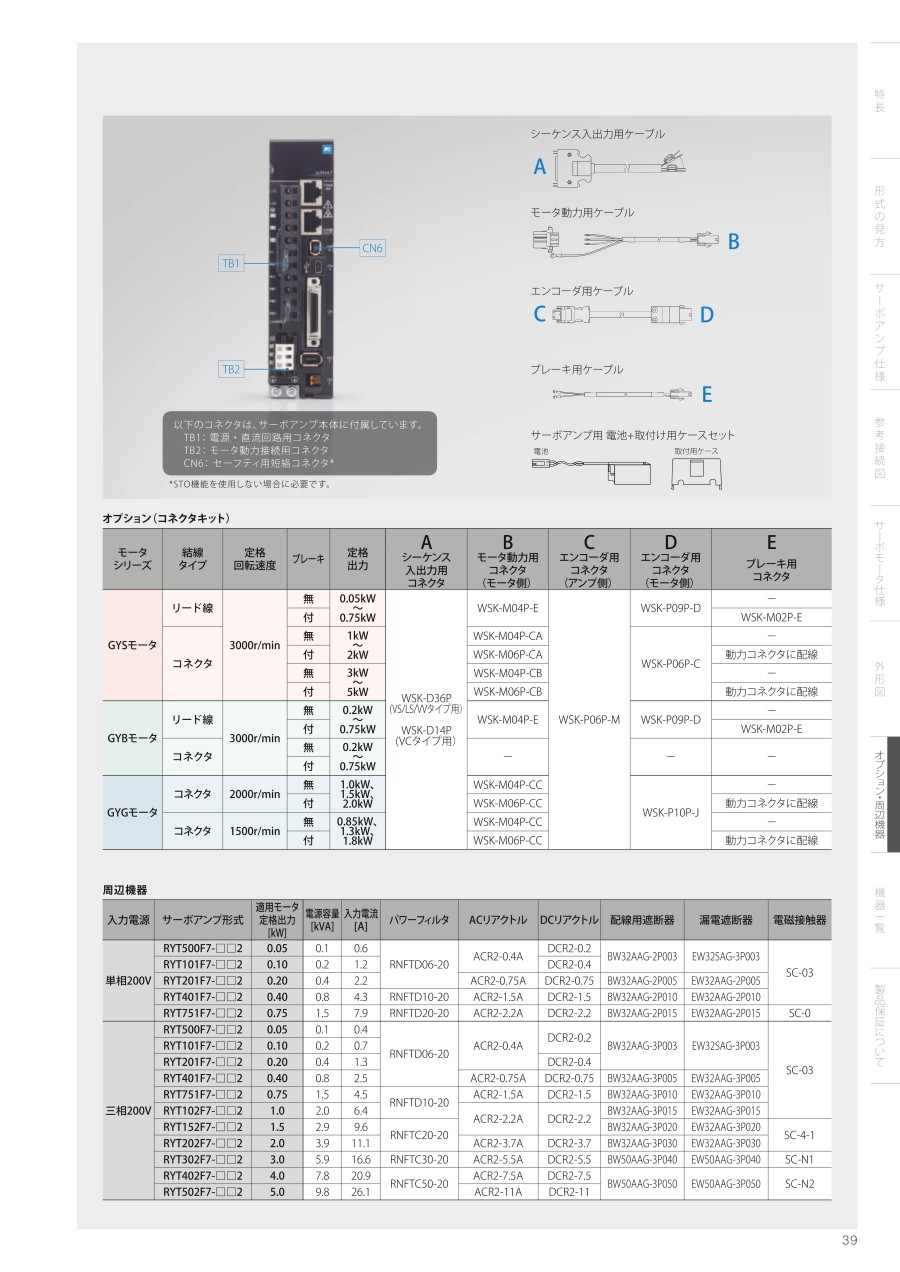Click the TB2 callout label
Viewport: 900px width, 1272px height.
232,369
